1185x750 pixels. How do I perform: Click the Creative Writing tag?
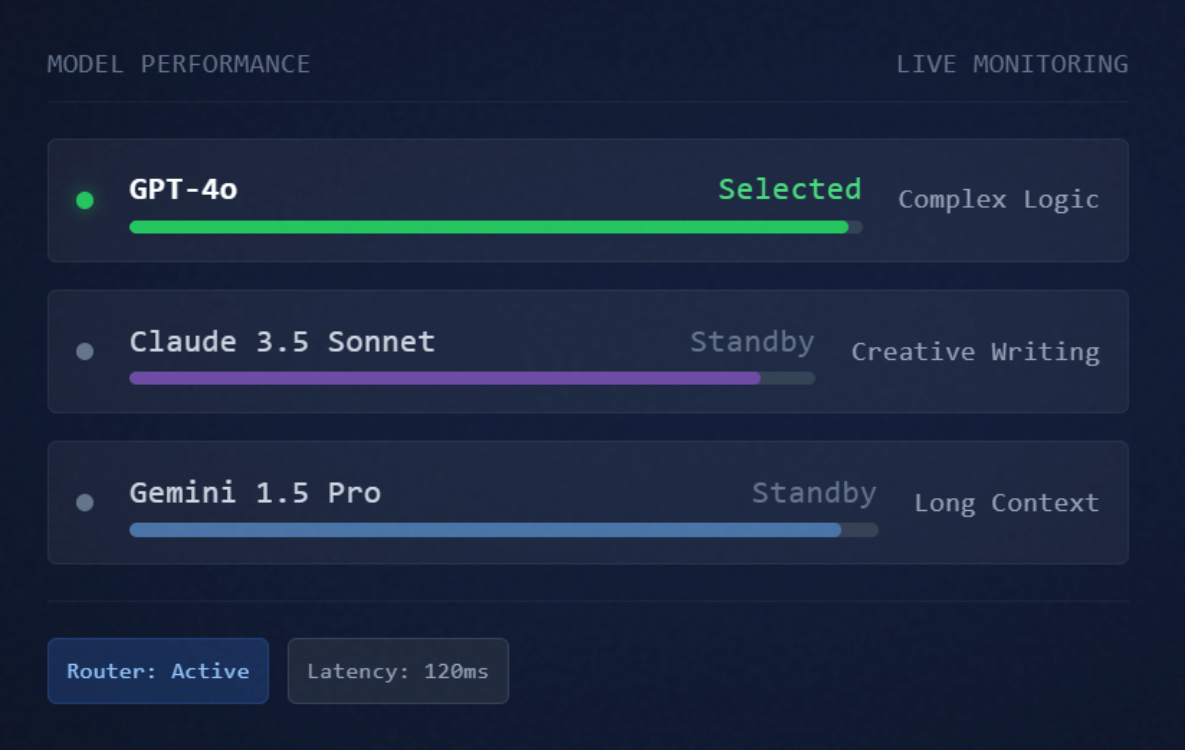(x=975, y=351)
